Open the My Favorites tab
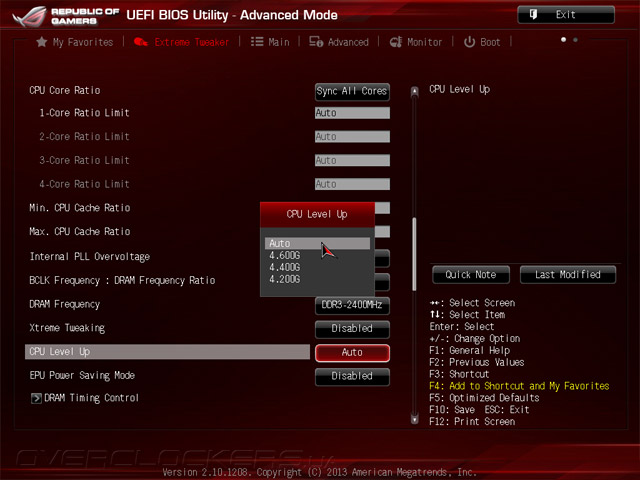 pos(75,42)
